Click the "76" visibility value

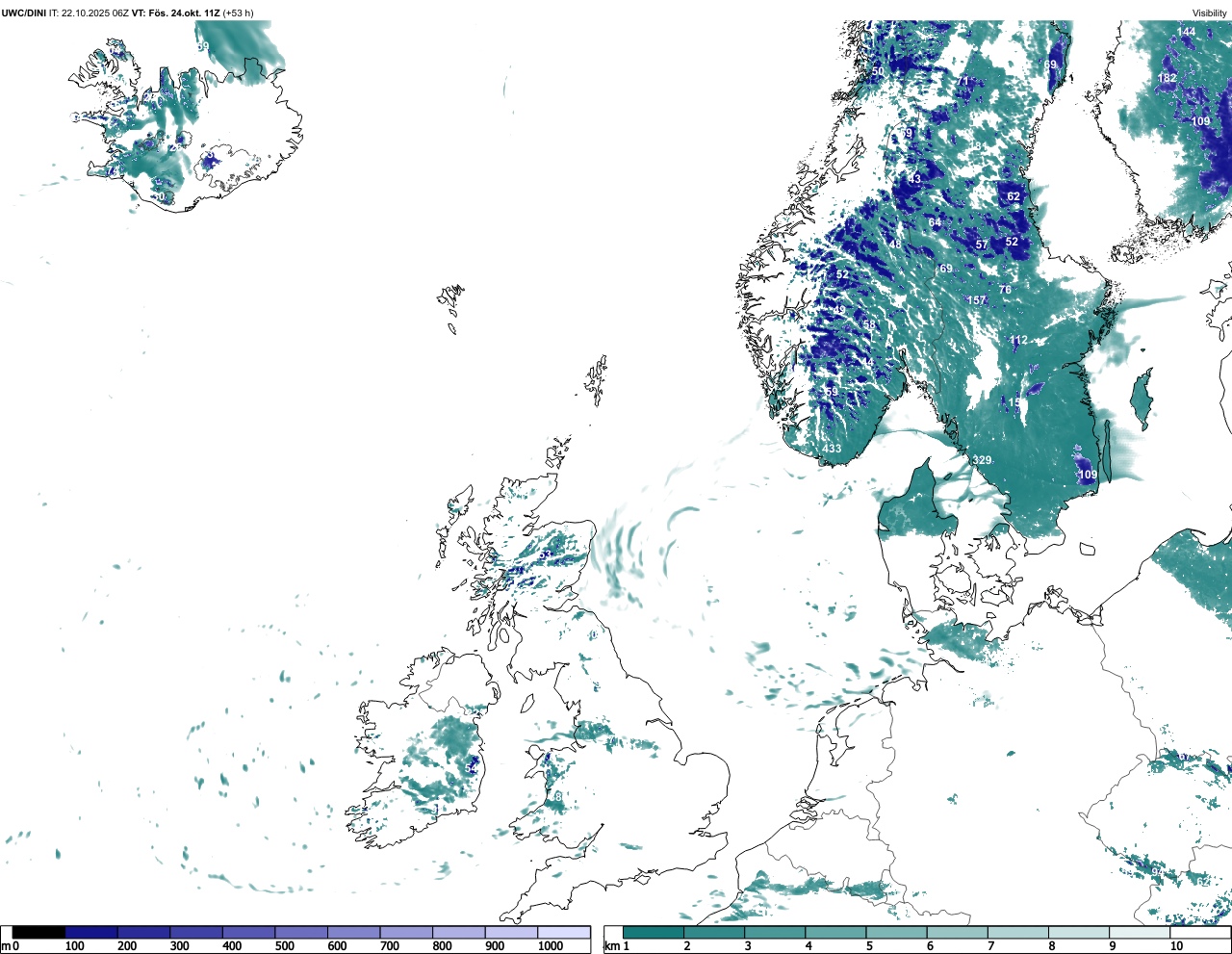1005,290
